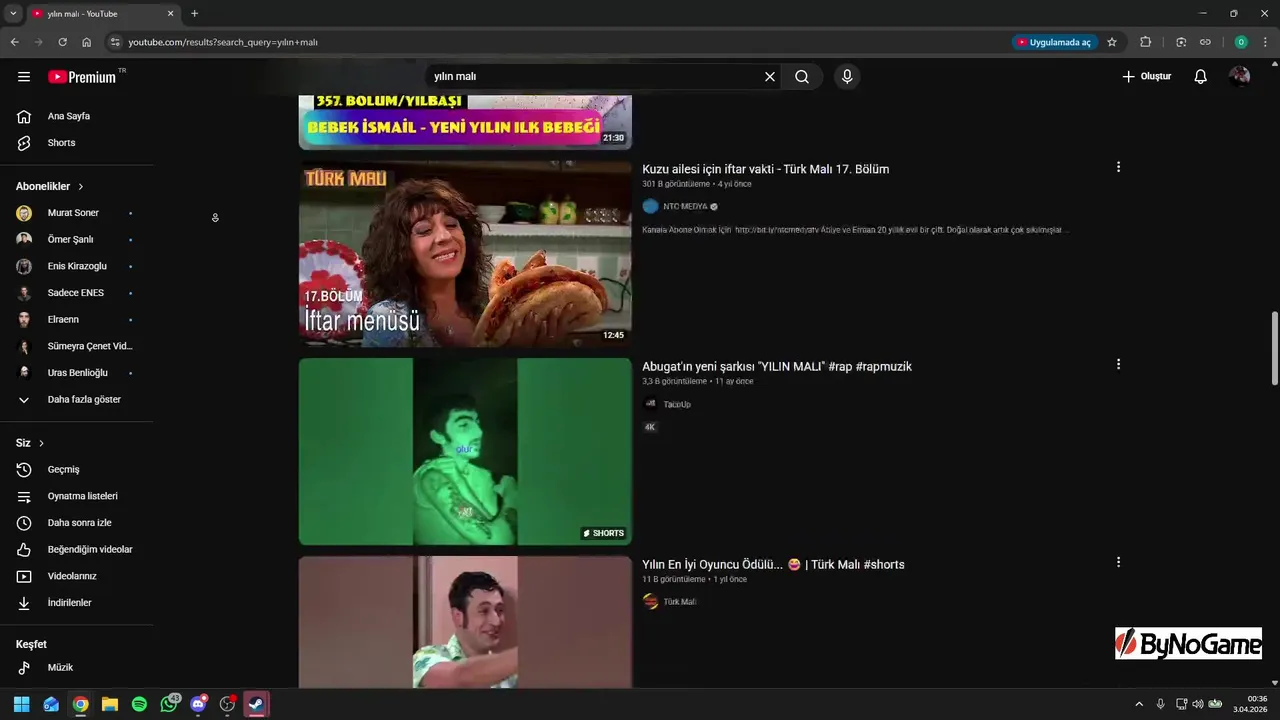Screen dimensions: 1280x720
Task: Open Enis Kirazoglu channel subscription
Action: 77,266
